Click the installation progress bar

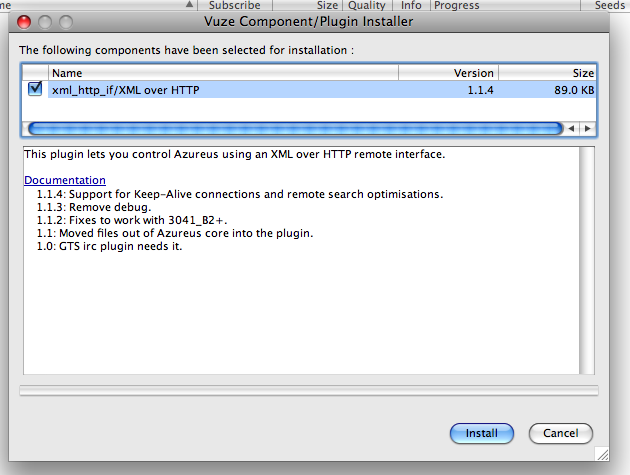tap(309, 391)
